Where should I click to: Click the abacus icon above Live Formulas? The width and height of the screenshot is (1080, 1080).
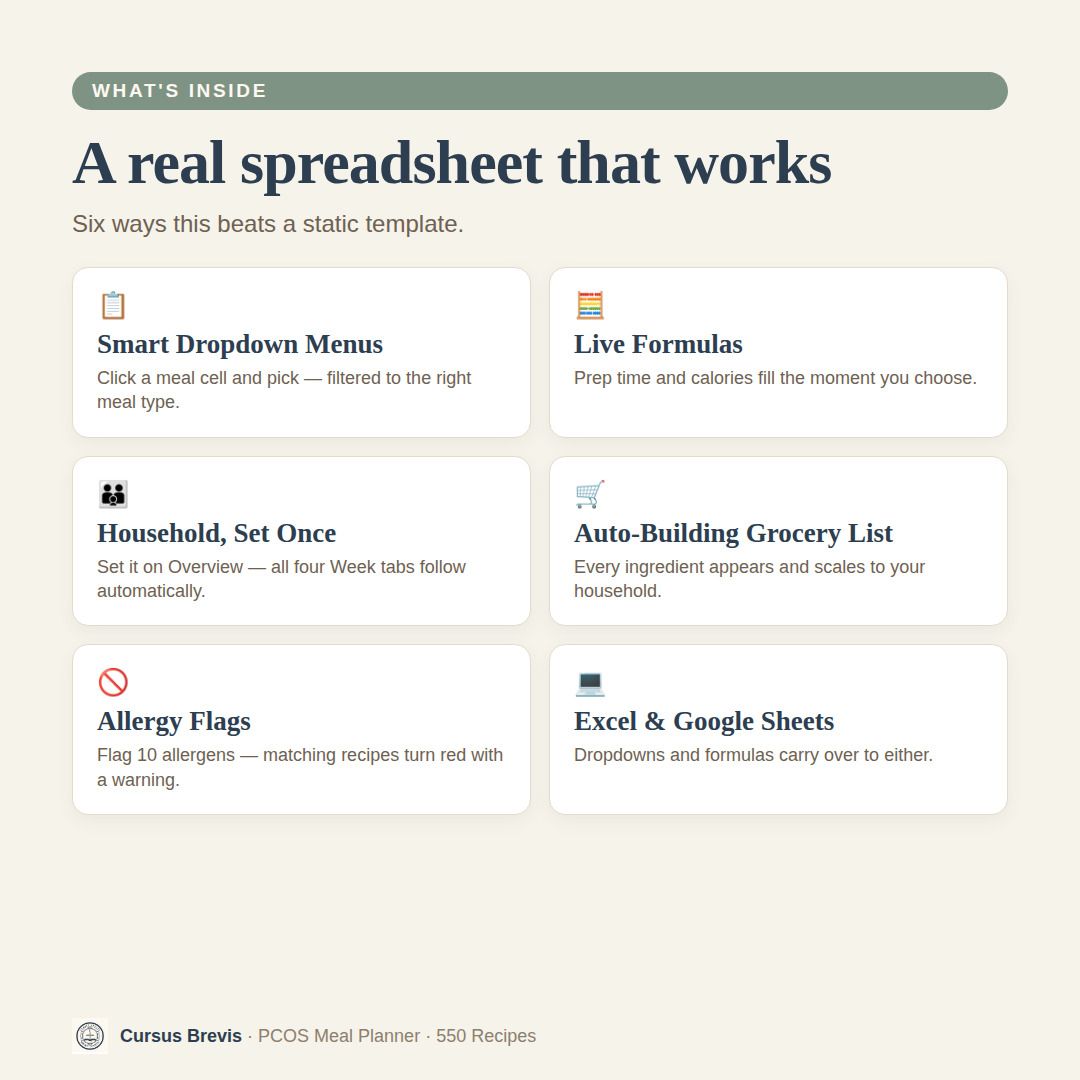(590, 305)
